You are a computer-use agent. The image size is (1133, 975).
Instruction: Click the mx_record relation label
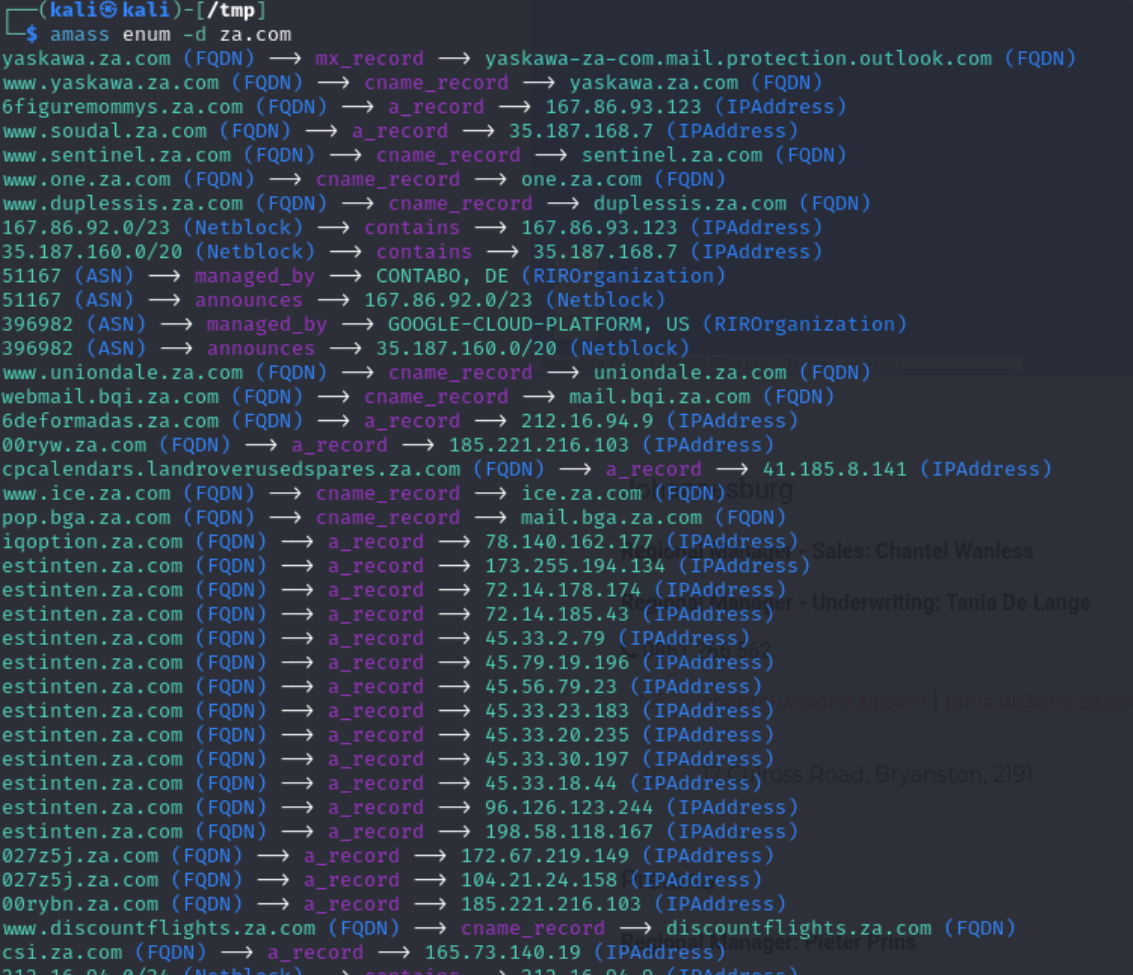[x=369, y=58]
